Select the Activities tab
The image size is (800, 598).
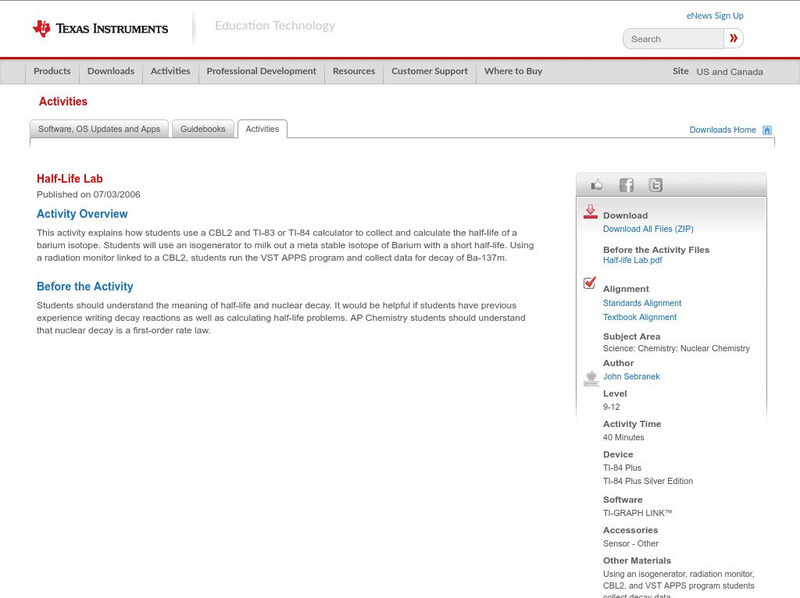[262, 129]
